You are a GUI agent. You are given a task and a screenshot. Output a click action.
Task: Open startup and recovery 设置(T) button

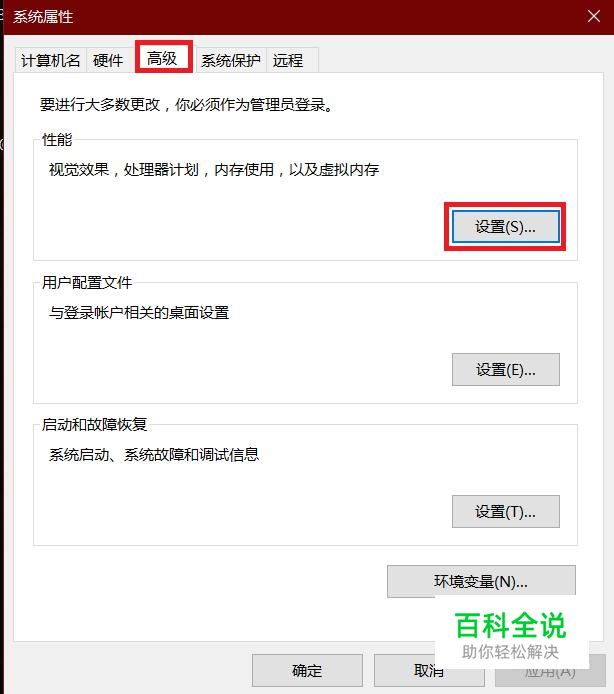506,512
